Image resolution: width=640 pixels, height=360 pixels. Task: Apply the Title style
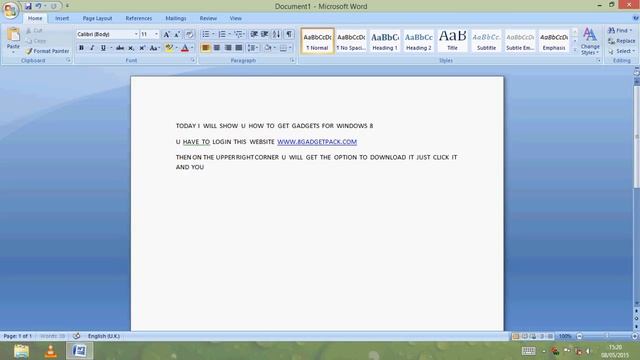[452, 41]
